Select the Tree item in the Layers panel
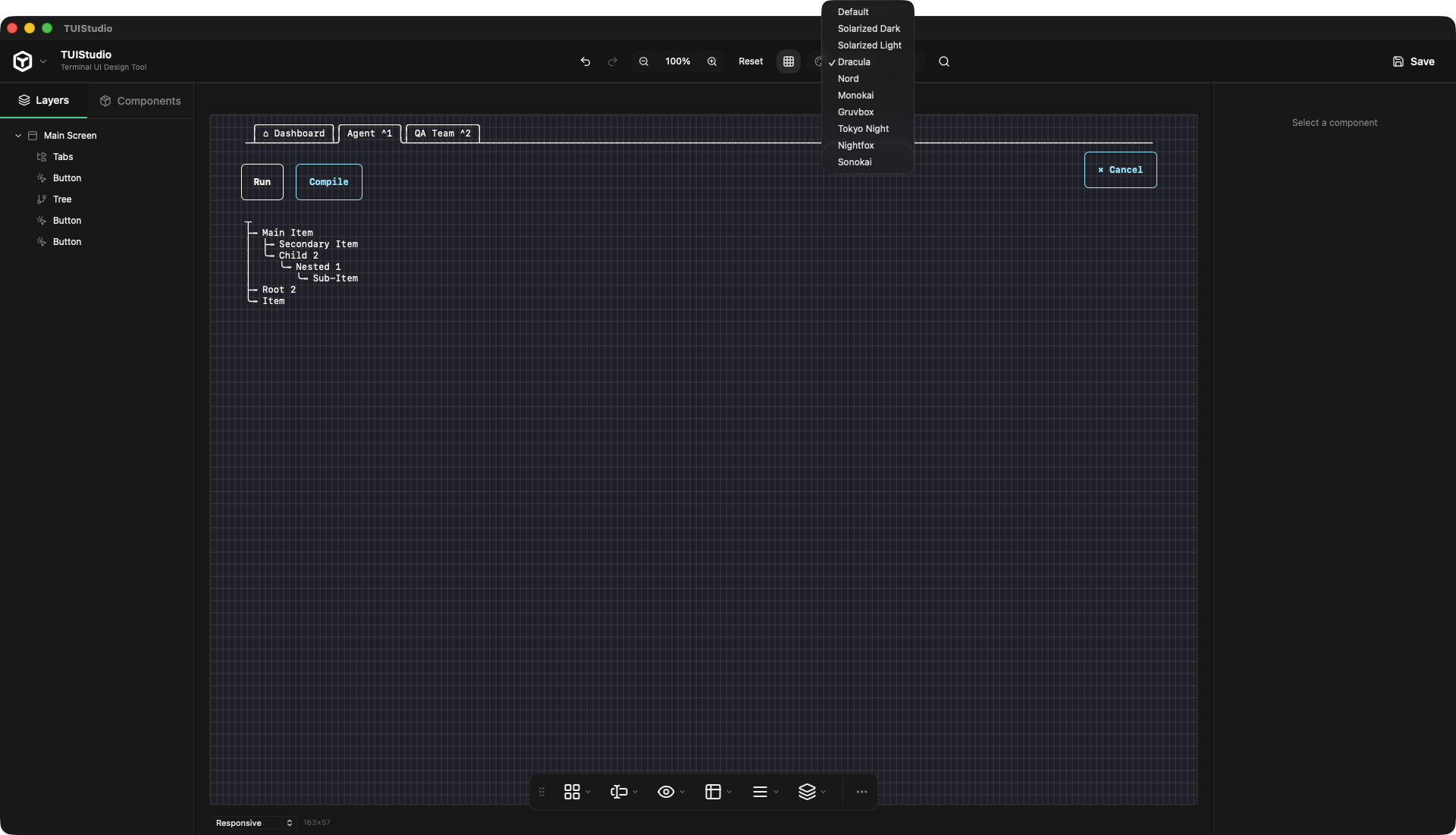The image size is (1456, 835). 61,199
